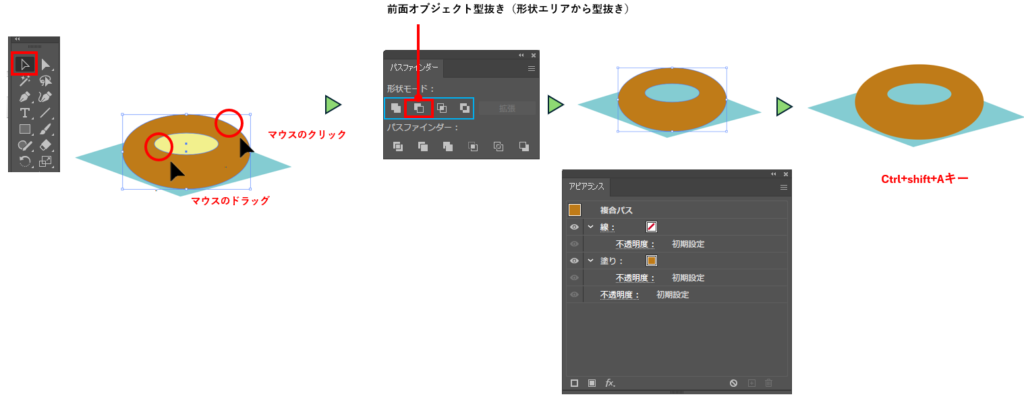Select the Pen tool
The image size is (1024, 399).
click(x=25, y=97)
